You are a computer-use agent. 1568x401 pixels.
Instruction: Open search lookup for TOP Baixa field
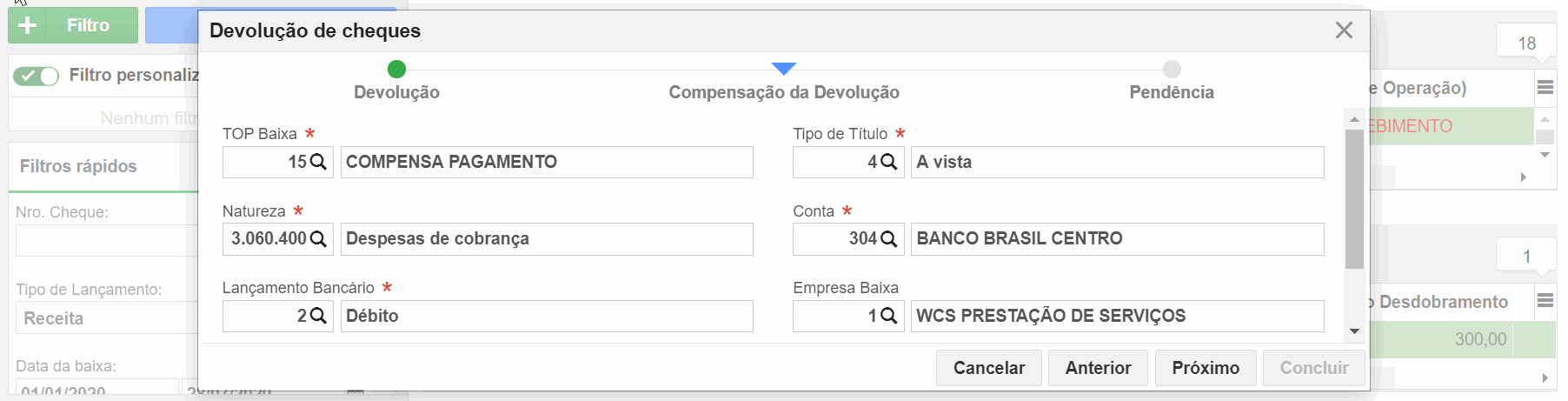tap(318, 162)
